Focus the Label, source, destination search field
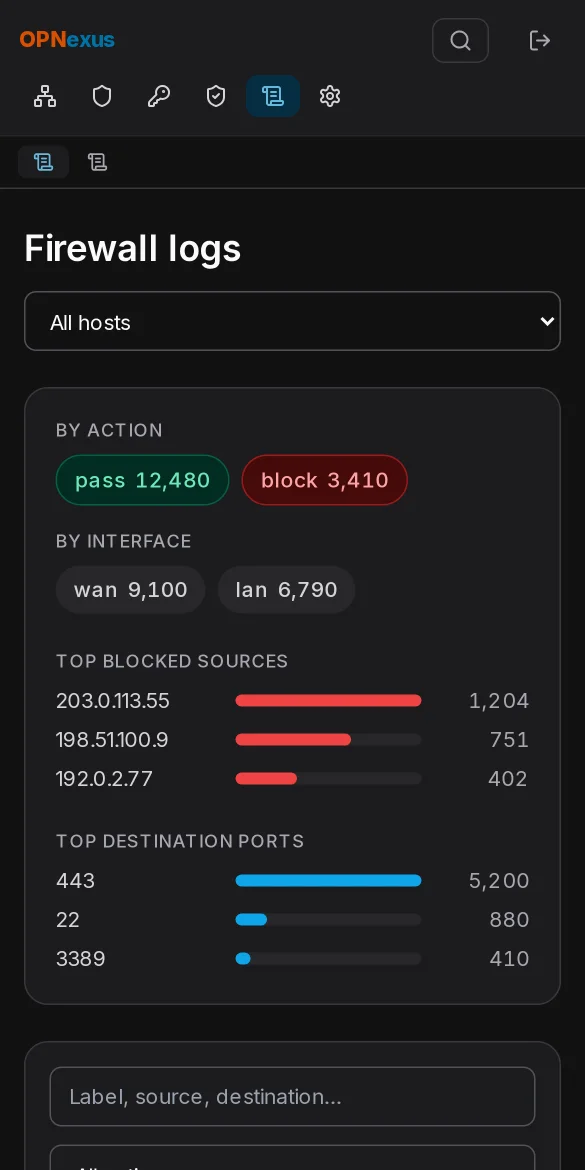Screen dimensions: 585x1170 click(292, 1096)
